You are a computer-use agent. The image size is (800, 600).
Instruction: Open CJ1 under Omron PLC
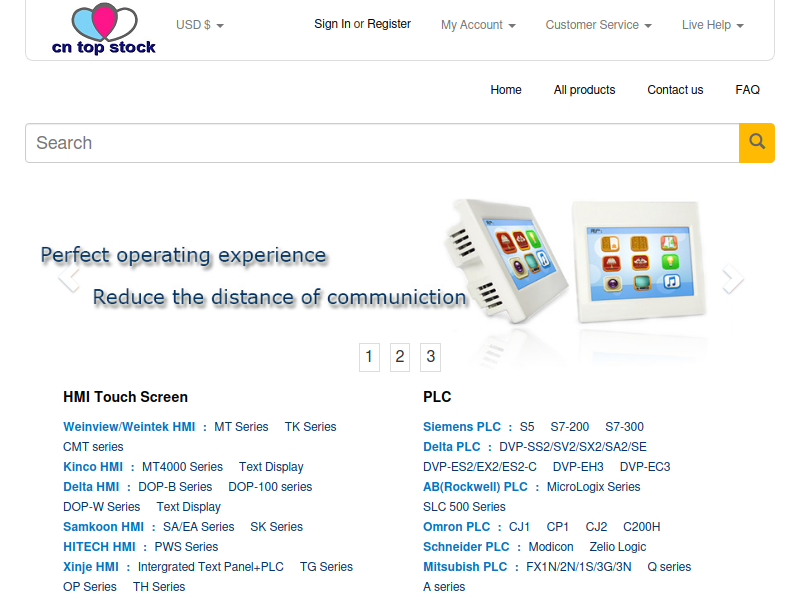click(519, 527)
